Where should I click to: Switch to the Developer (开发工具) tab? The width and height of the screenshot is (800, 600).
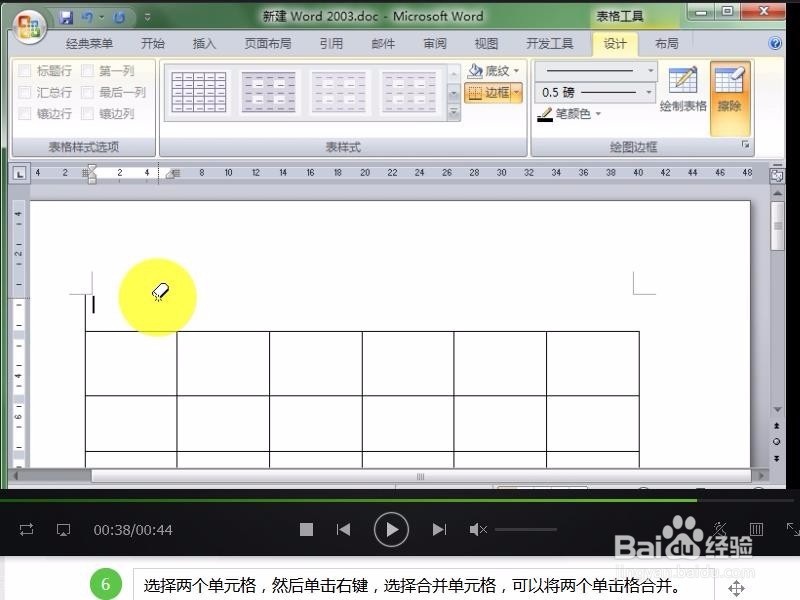549,44
